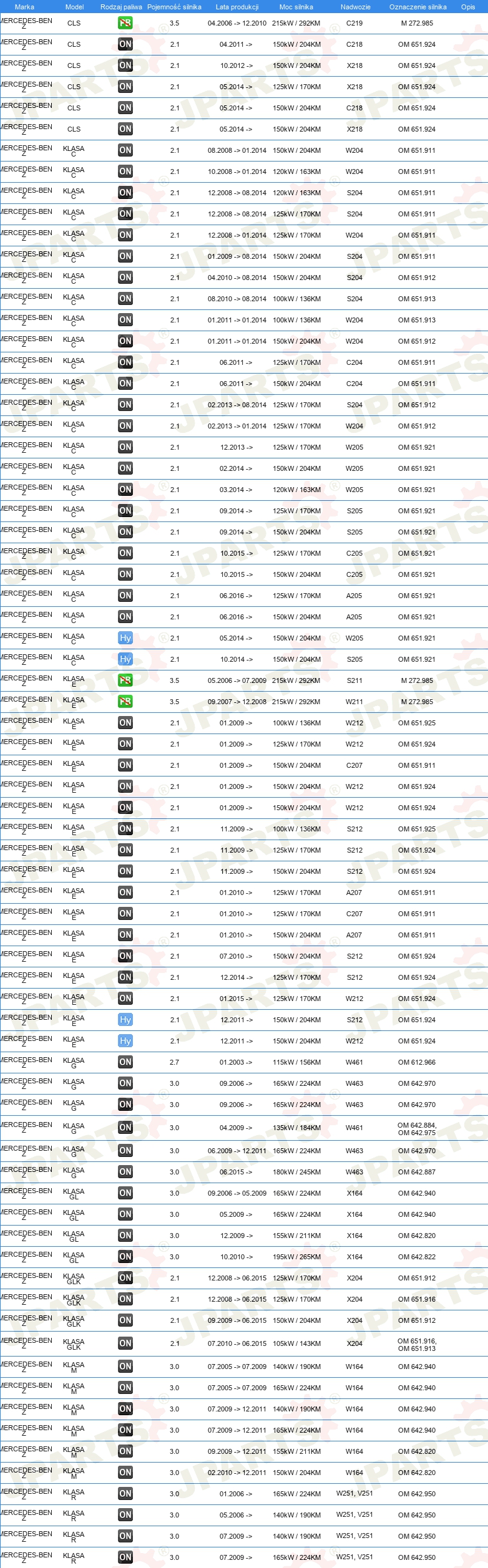Click ON icon in row 08.2010 -> 08.2014

click(125, 299)
